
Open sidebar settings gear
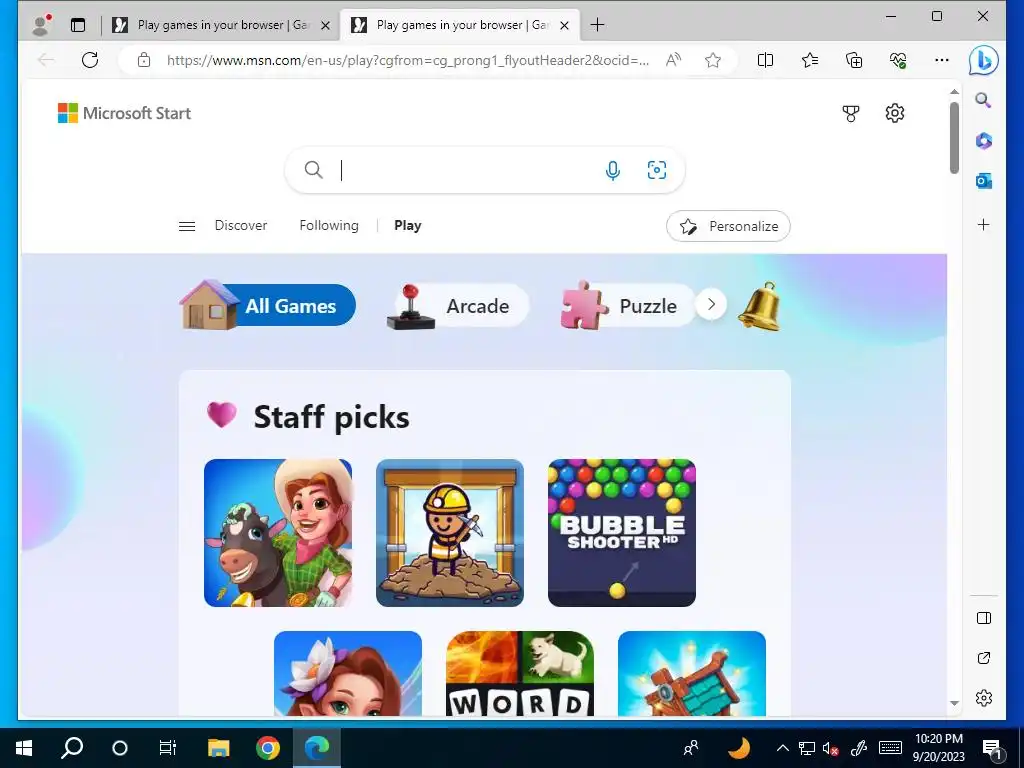(984, 698)
